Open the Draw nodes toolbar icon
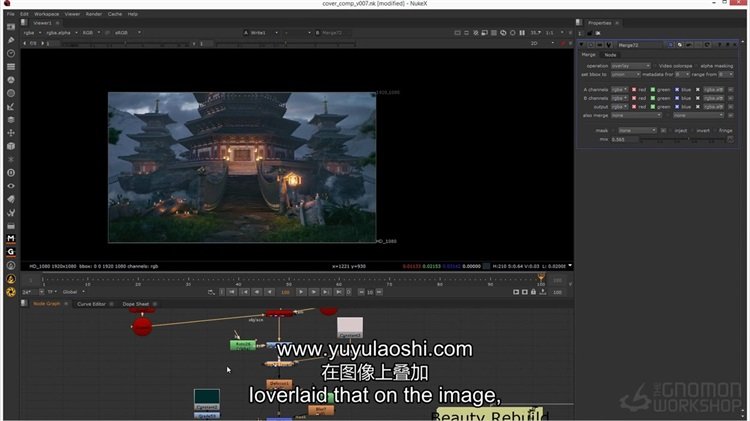This screenshot has height=421, width=750. (11, 40)
